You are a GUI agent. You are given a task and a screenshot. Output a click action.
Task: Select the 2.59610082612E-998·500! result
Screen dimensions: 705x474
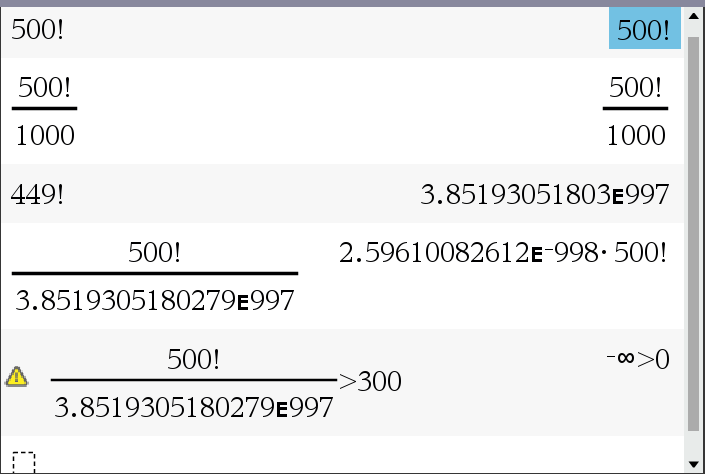click(x=503, y=252)
